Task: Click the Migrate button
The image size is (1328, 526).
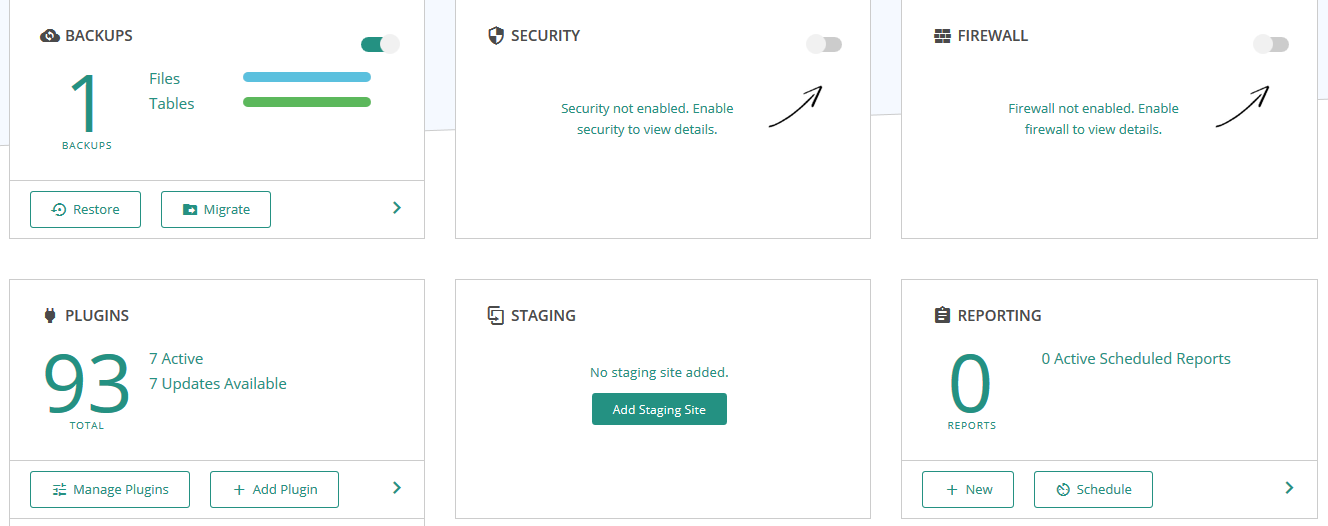Action: pyautogui.click(x=216, y=209)
